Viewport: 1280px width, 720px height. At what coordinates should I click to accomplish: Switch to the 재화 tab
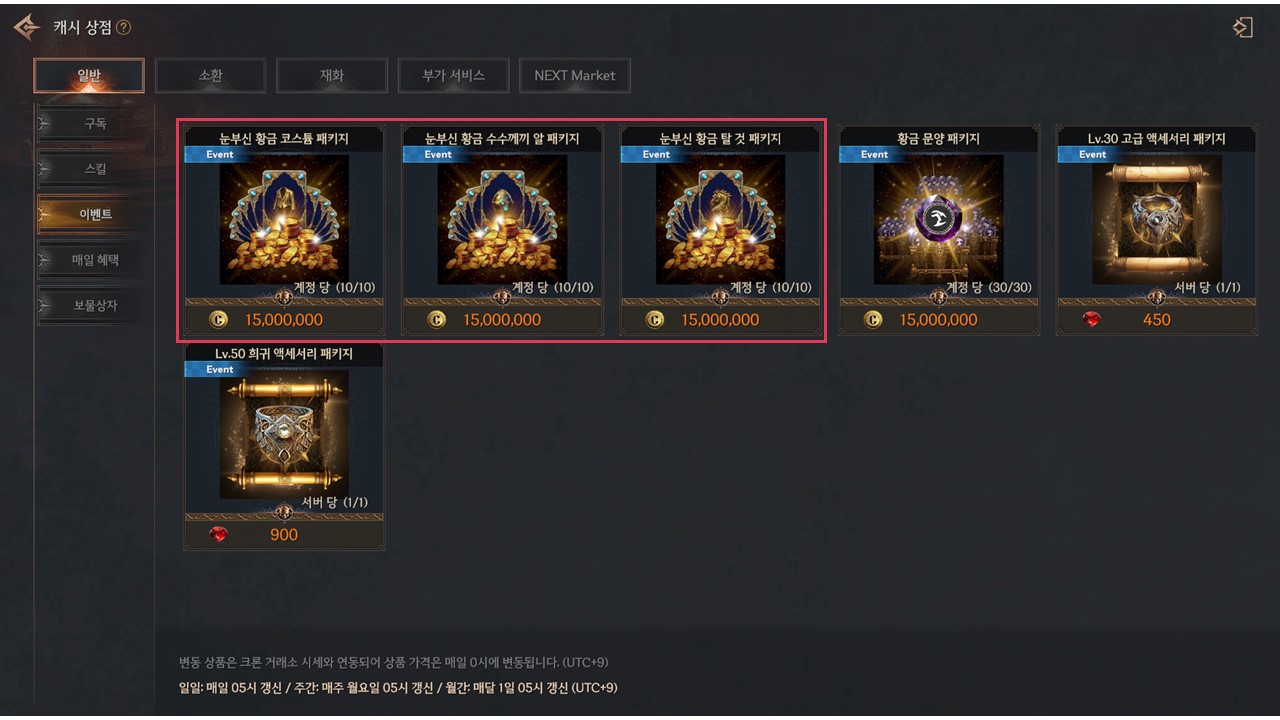click(x=331, y=75)
